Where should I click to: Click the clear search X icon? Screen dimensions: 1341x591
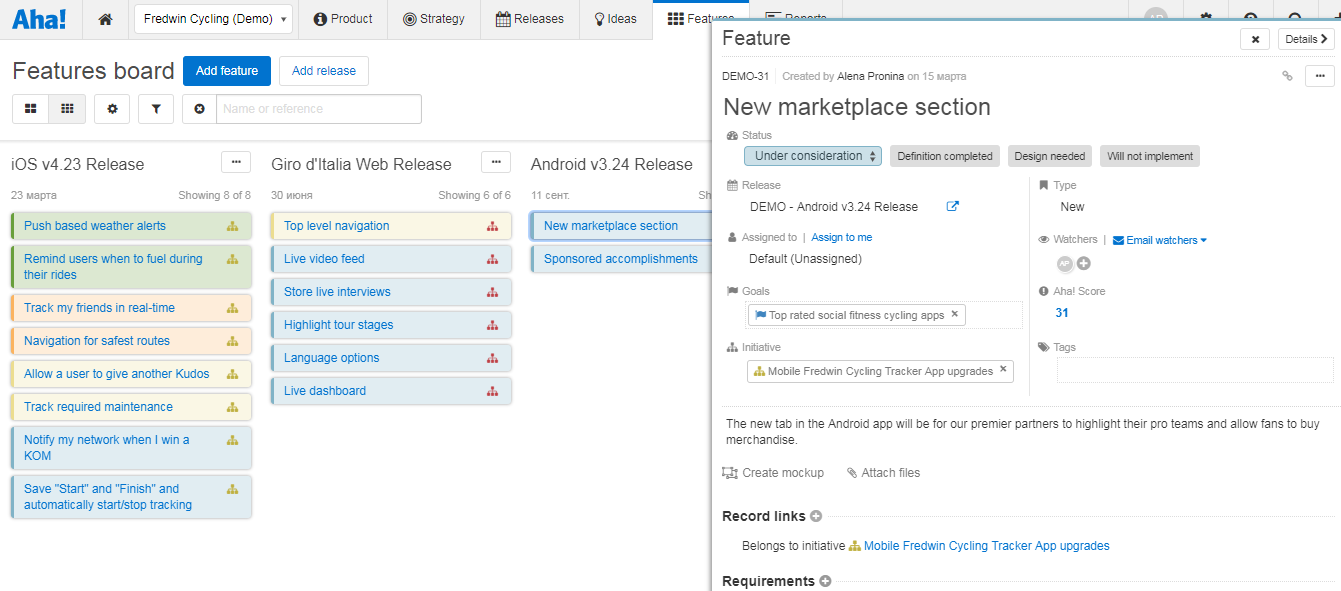click(x=200, y=109)
